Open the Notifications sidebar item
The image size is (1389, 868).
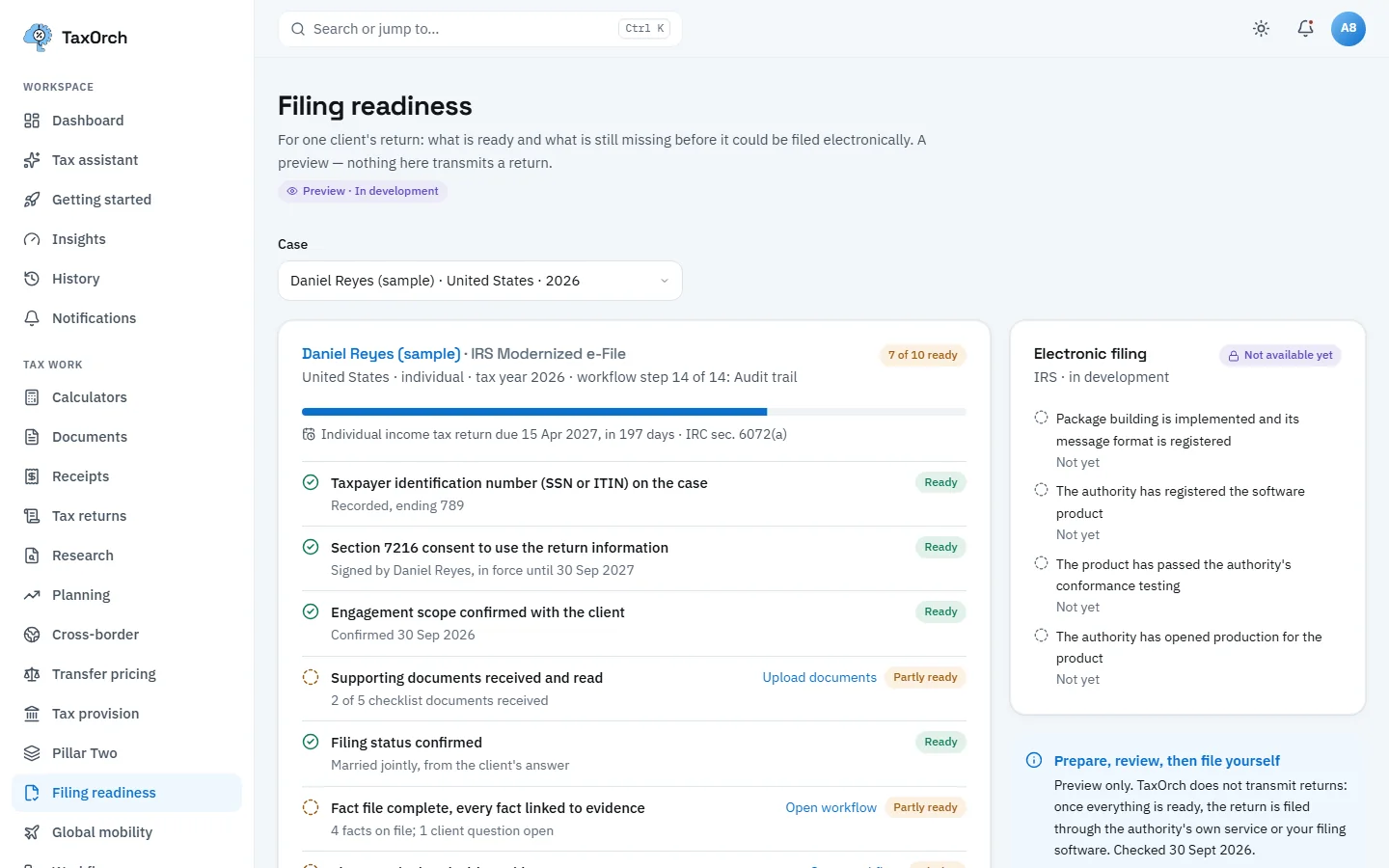[126, 318]
